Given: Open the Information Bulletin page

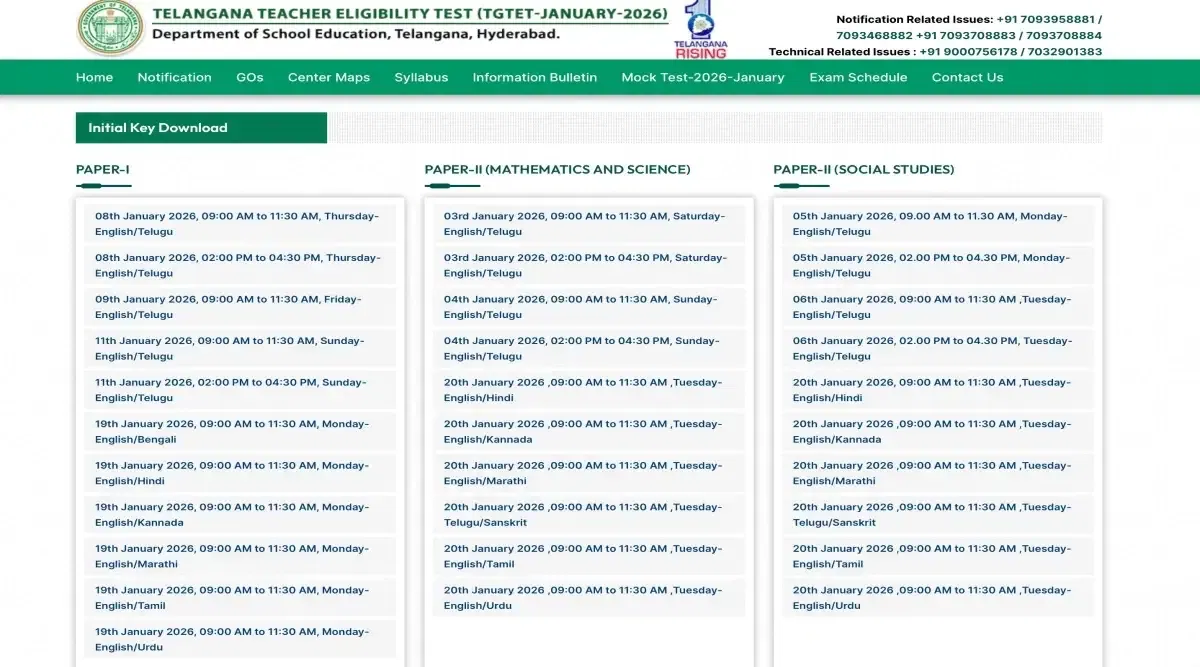Looking at the screenshot, I should click(534, 77).
